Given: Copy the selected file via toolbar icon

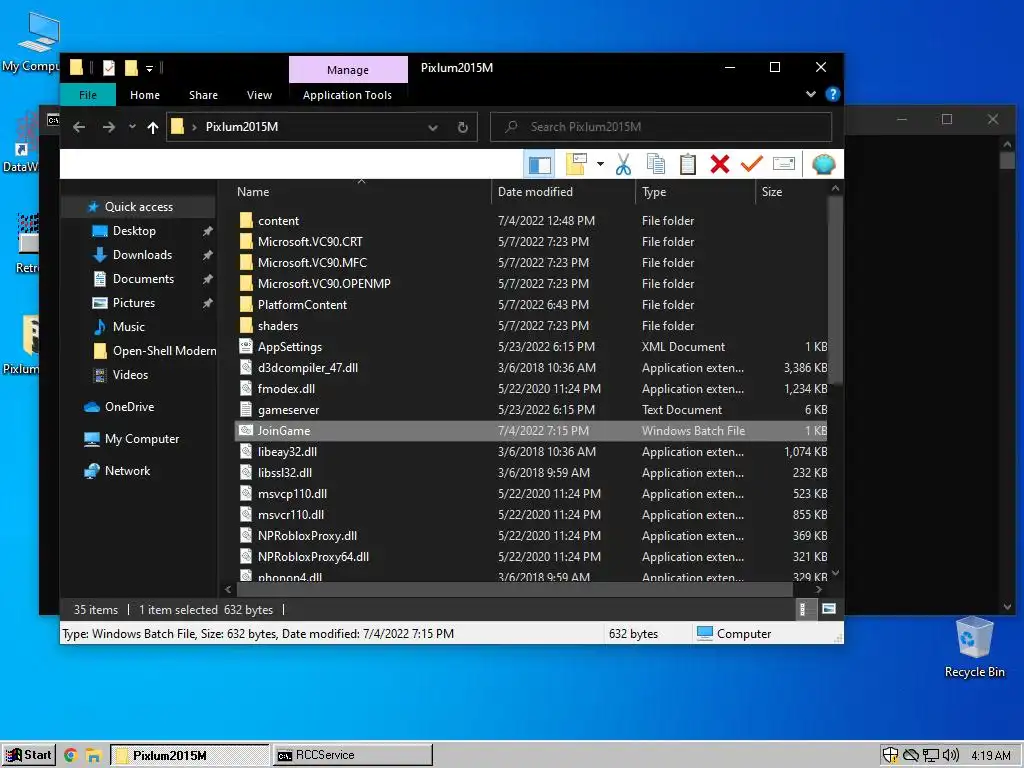Looking at the screenshot, I should [656, 165].
